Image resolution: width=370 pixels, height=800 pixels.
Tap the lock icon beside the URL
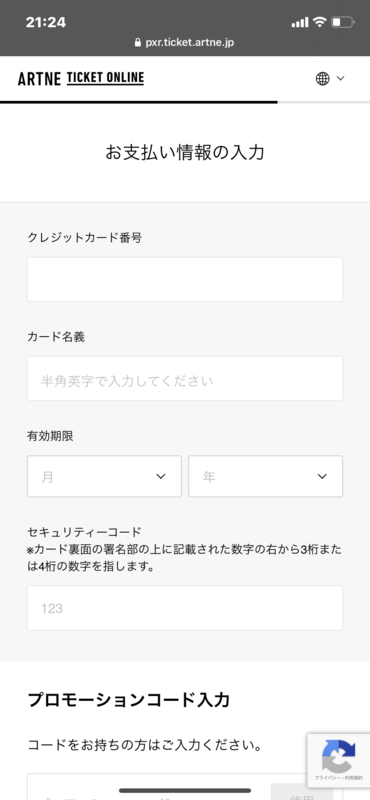coord(137,43)
